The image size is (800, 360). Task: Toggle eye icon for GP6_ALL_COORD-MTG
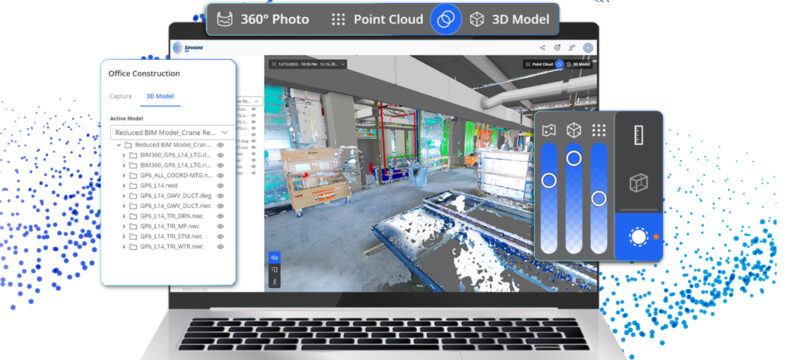click(x=220, y=175)
